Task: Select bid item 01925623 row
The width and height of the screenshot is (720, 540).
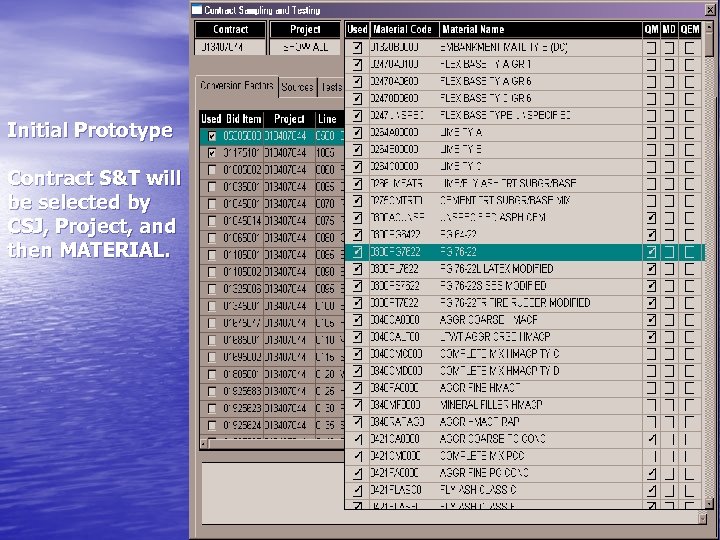Action: pyautogui.click(x=272, y=408)
